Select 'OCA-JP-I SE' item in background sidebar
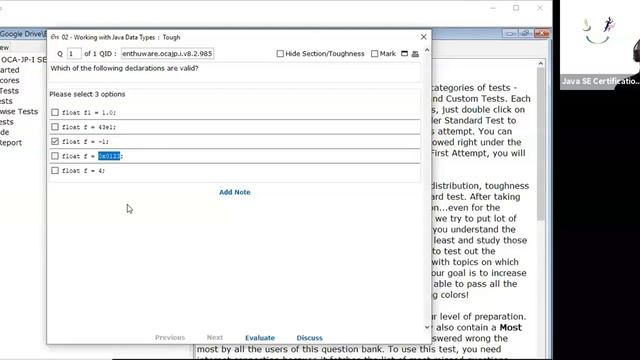Image resolution: width=640 pixels, height=360 pixels. (x=23, y=60)
